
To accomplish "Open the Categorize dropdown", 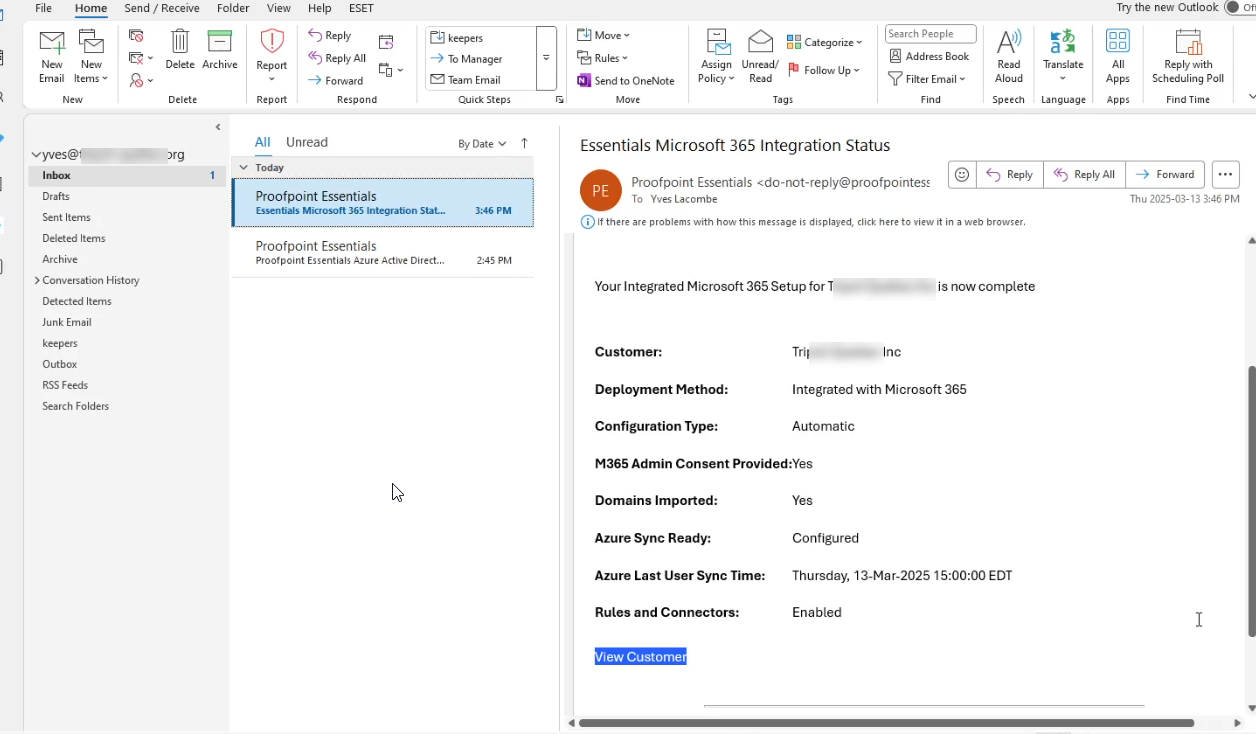I will pyautogui.click(x=825, y=42).
